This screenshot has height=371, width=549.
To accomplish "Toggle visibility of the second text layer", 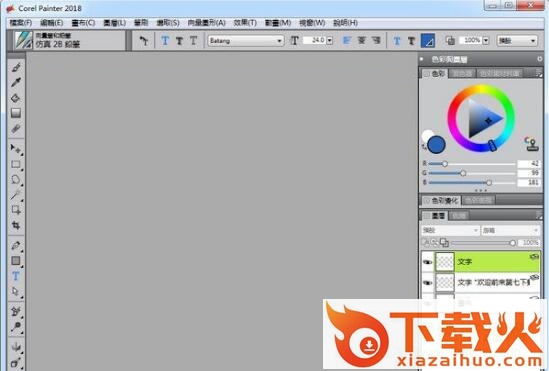I will pos(427,282).
